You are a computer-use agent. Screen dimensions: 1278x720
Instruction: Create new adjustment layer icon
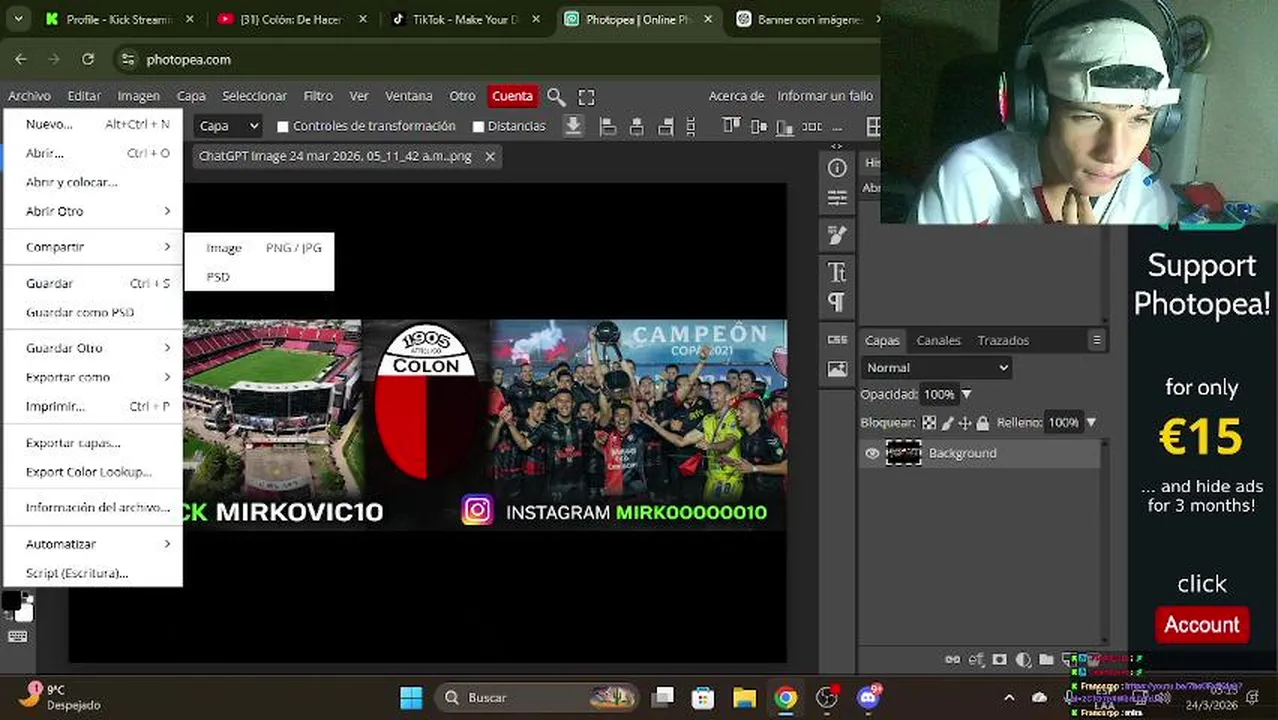(1023, 660)
